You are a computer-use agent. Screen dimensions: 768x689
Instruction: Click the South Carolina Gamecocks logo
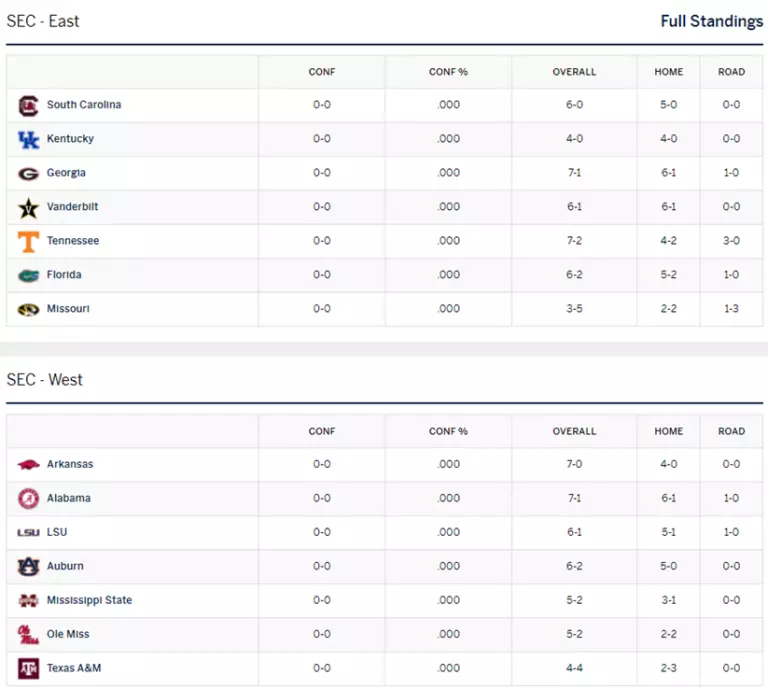pos(28,106)
